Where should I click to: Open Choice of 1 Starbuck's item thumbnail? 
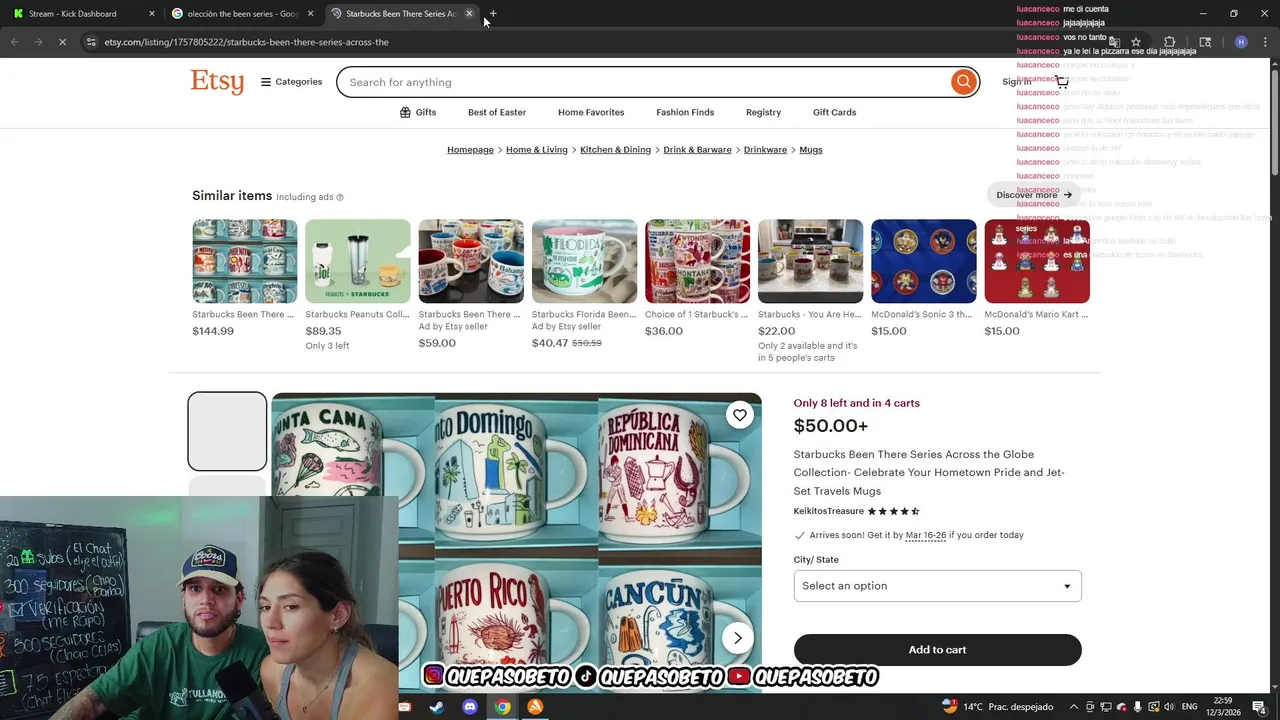pyautogui.click(x=697, y=261)
